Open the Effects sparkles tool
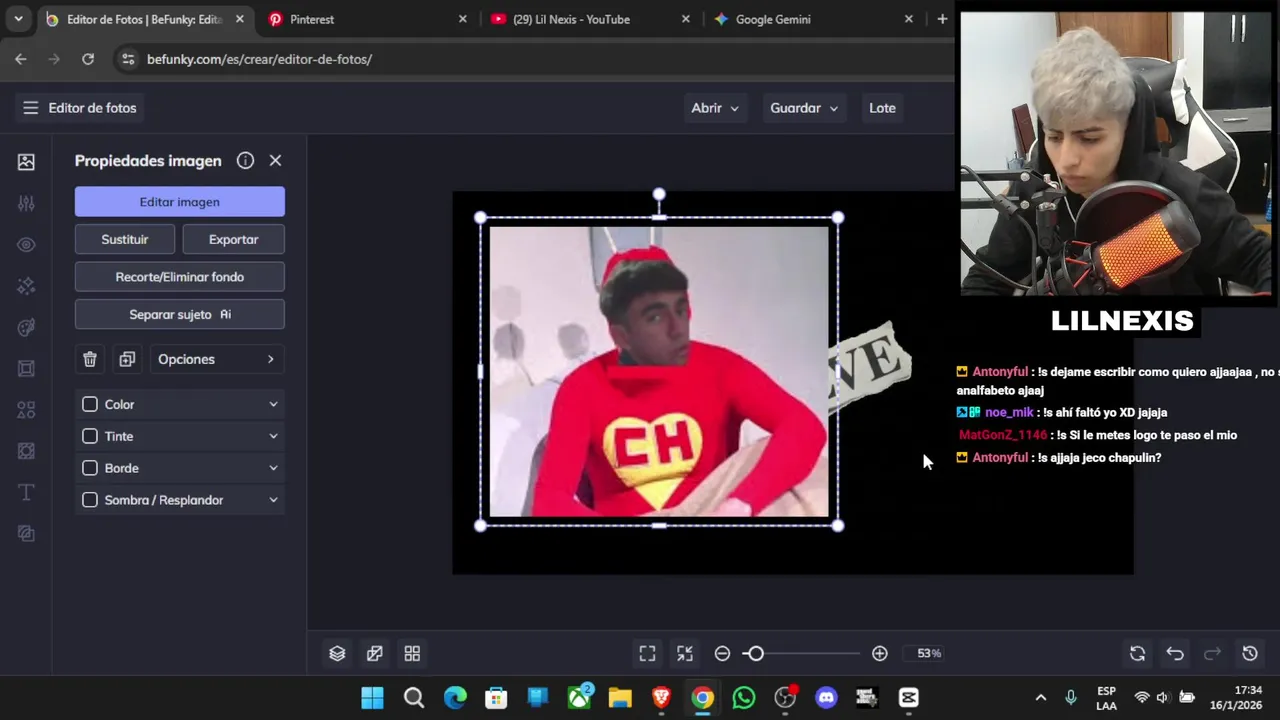1280x720 pixels. [26, 287]
